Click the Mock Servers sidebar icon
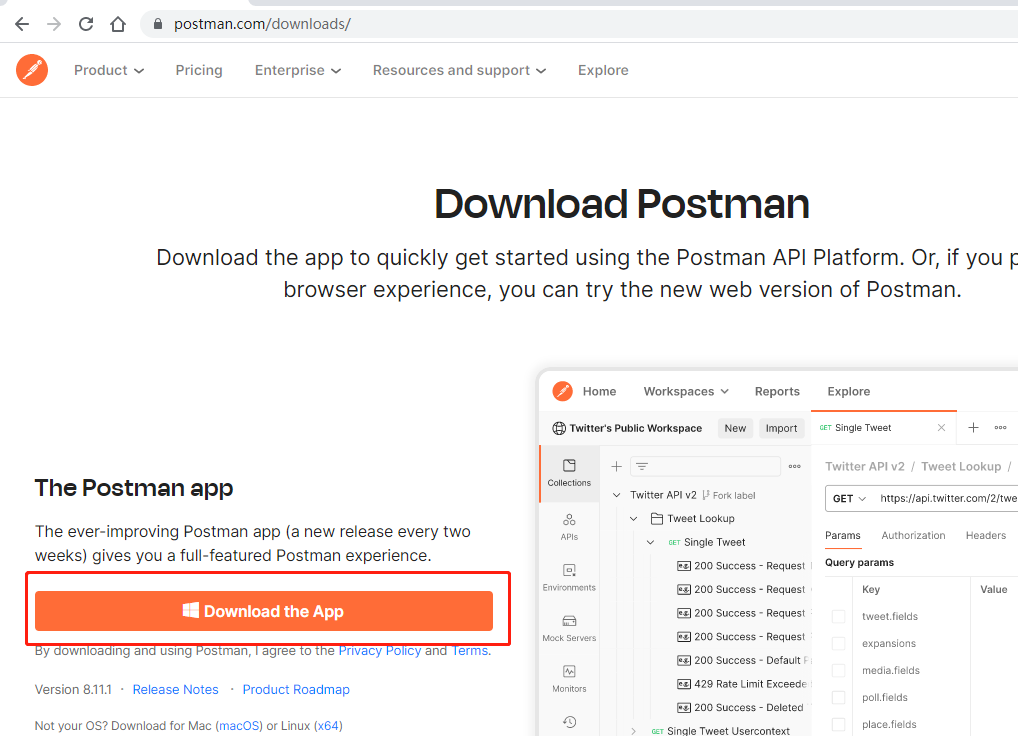The width and height of the screenshot is (1018, 736). pyautogui.click(x=569, y=627)
